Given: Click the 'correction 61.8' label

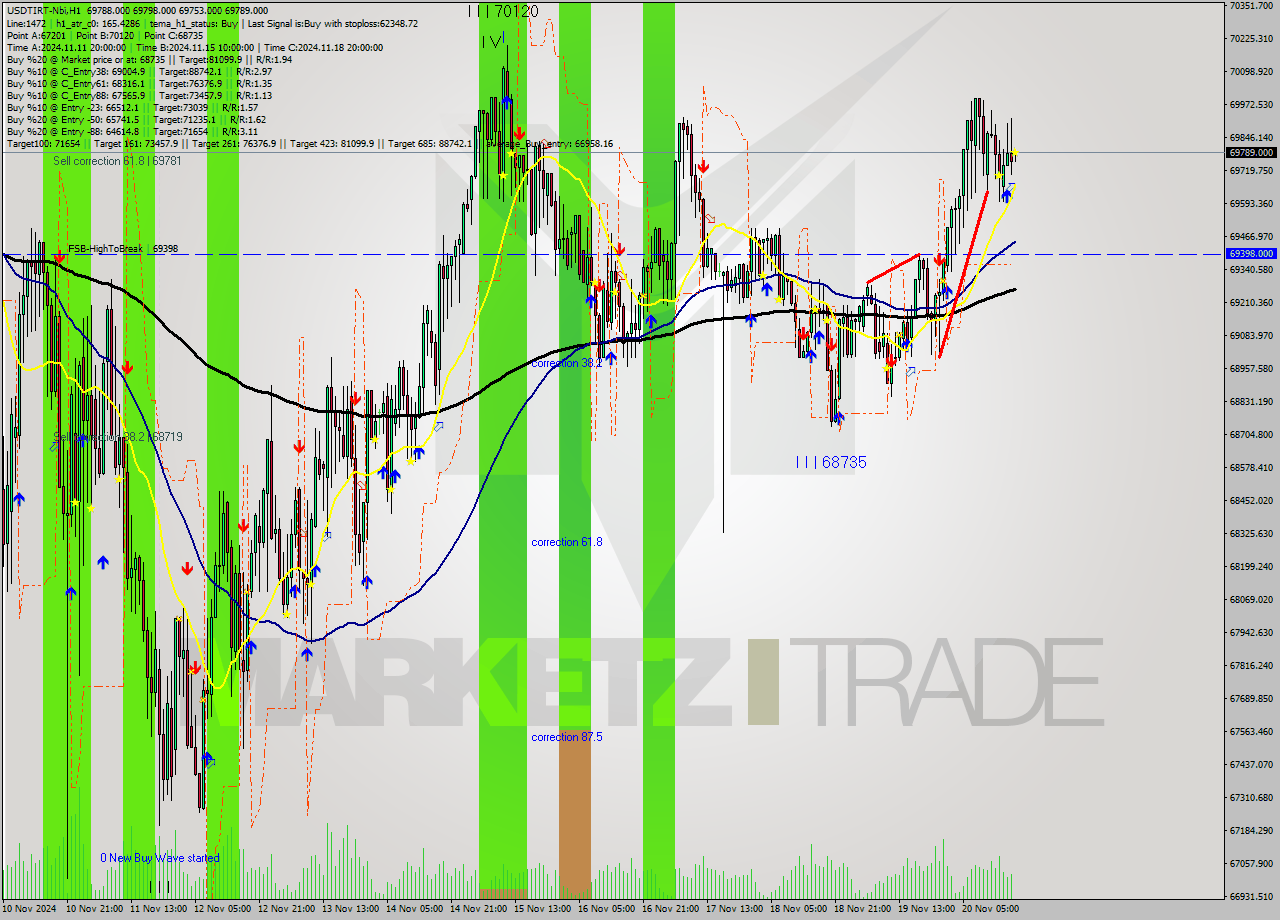Looking at the screenshot, I should tap(567, 542).
